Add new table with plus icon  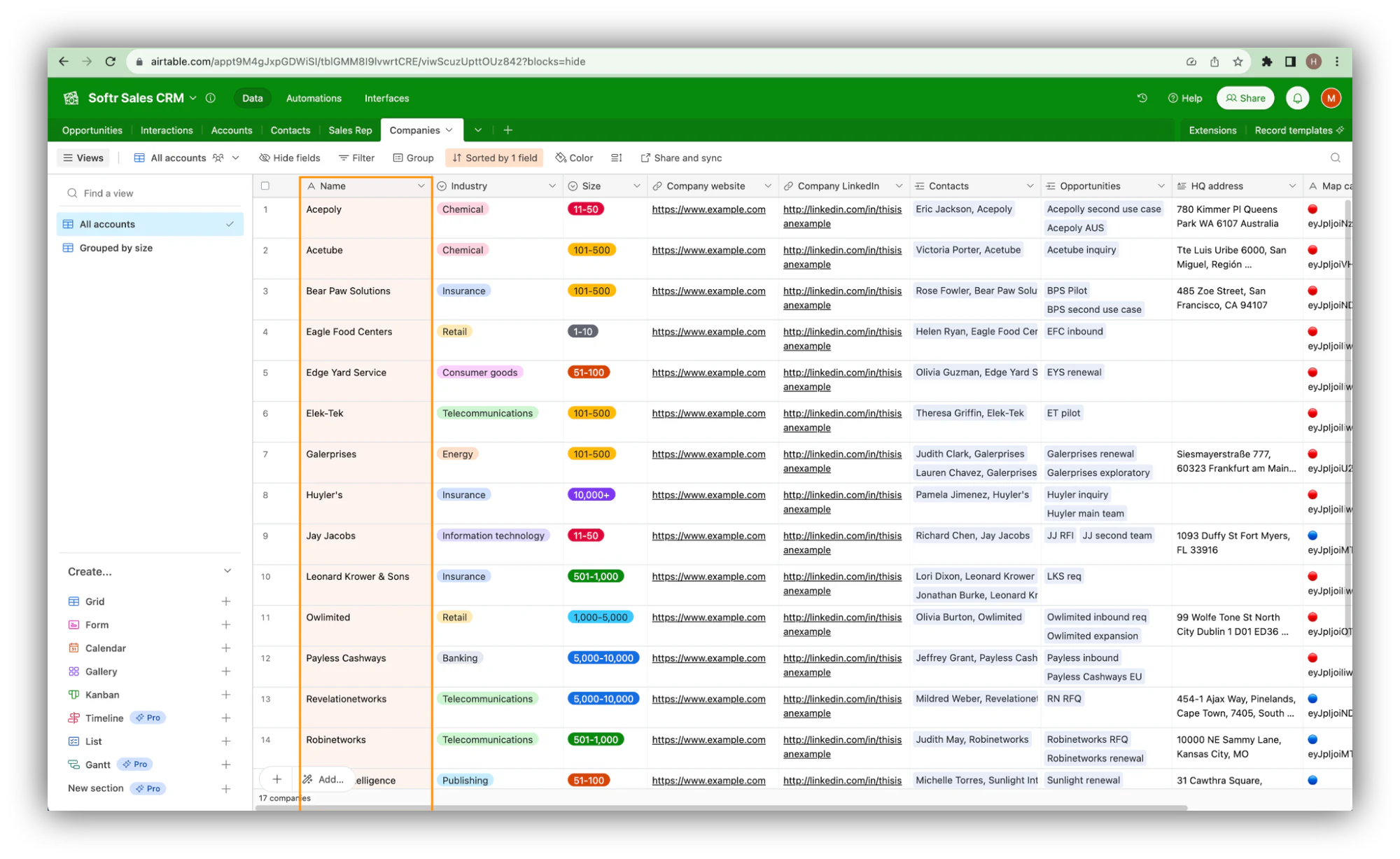coord(508,130)
